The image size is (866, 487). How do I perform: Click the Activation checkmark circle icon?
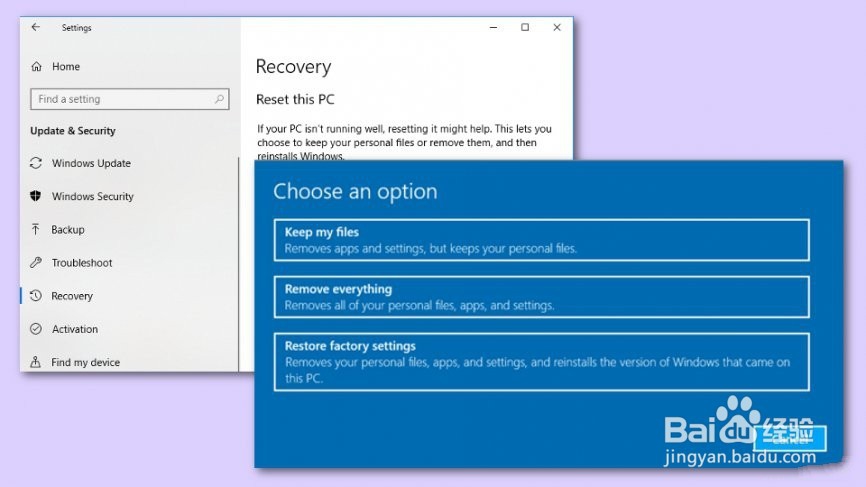36,329
